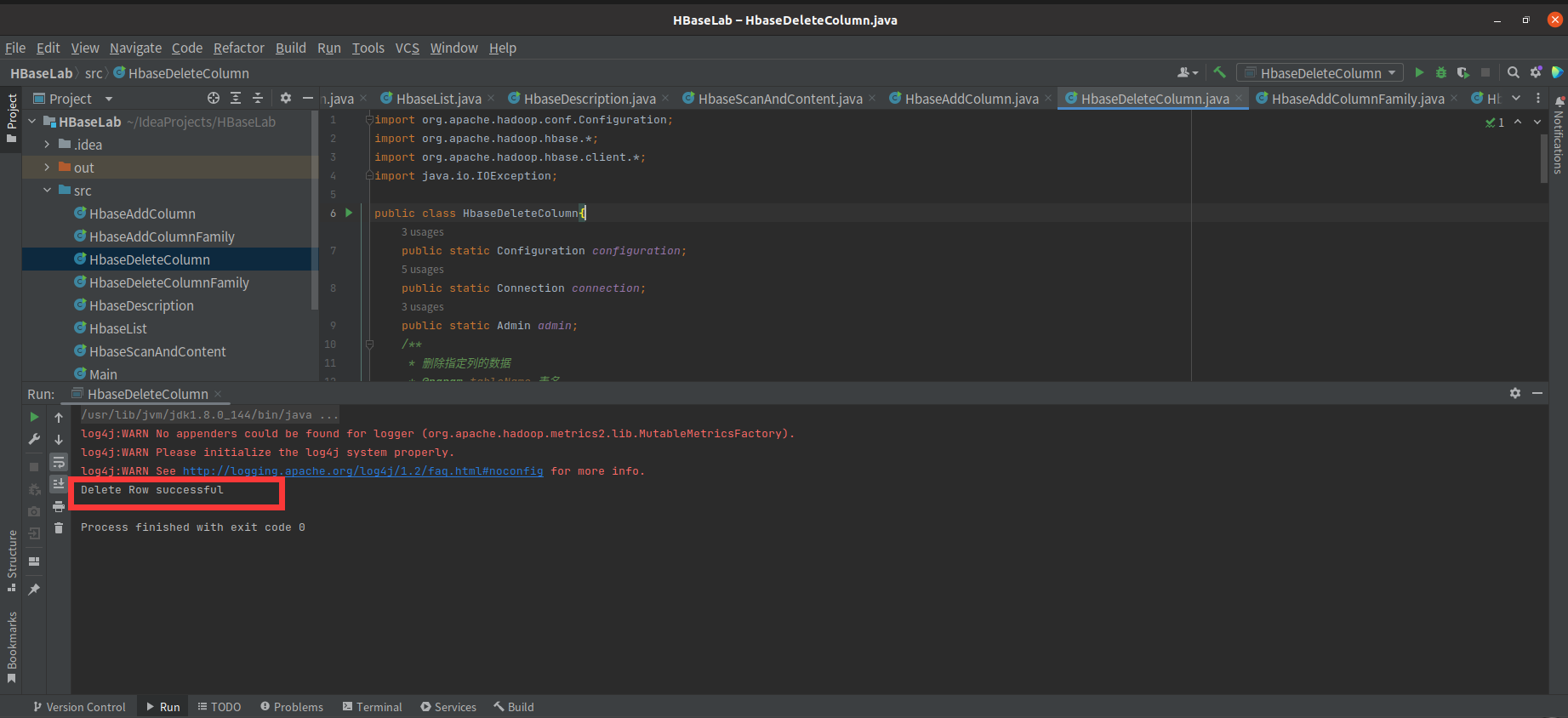Open the TODO tool window
1568x718 pixels.
[x=220, y=707]
